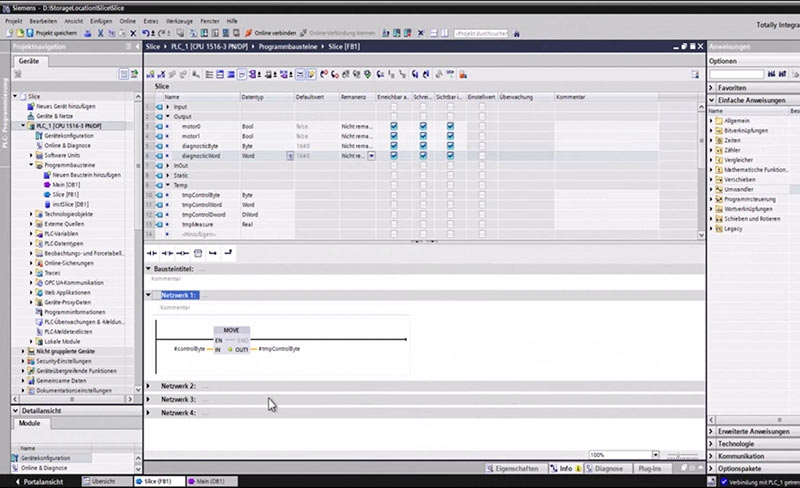Click the Main [OB1] block icon in tree
The height and width of the screenshot is (488, 800).
[47, 185]
